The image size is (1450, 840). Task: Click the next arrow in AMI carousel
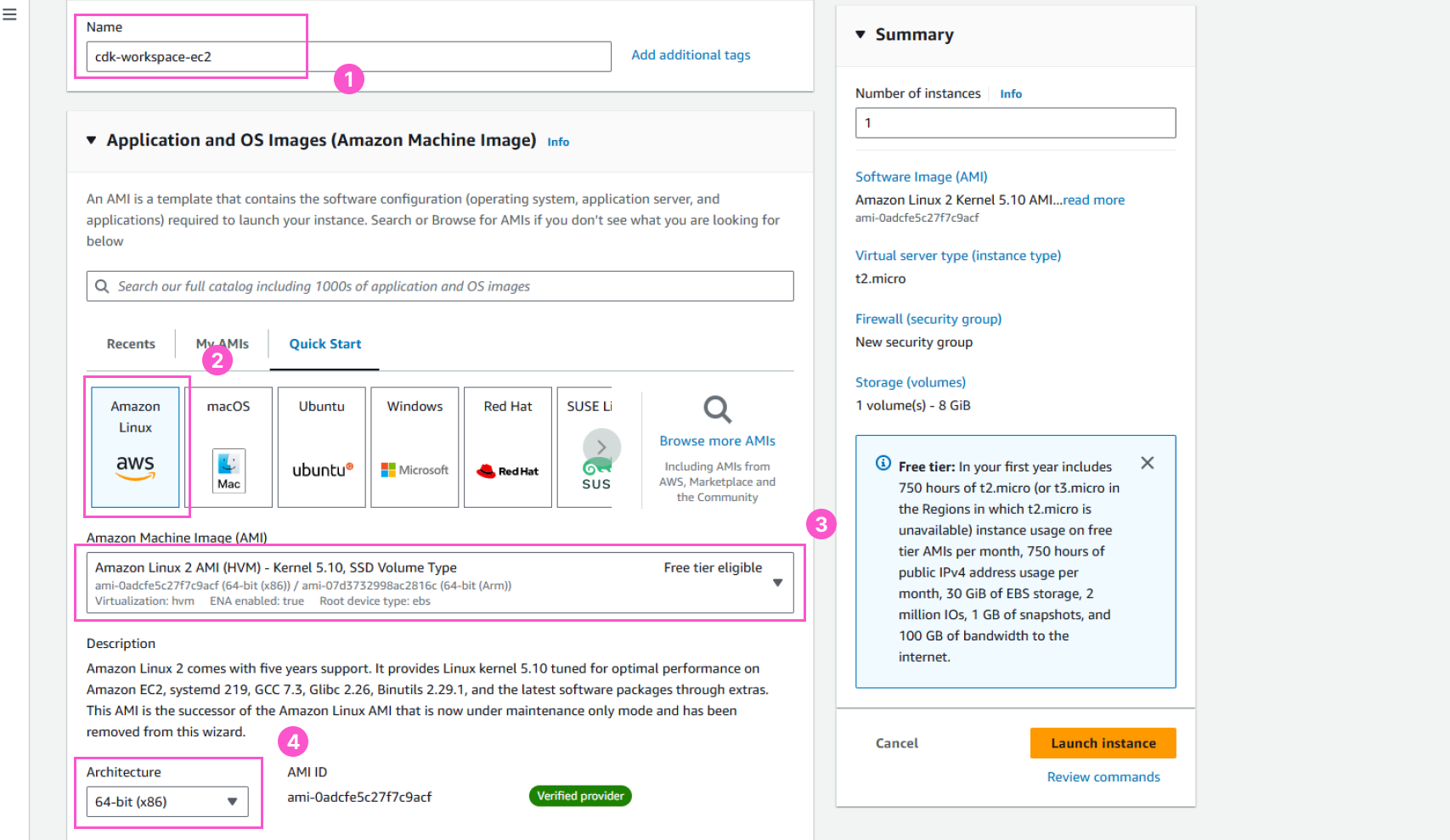click(601, 447)
